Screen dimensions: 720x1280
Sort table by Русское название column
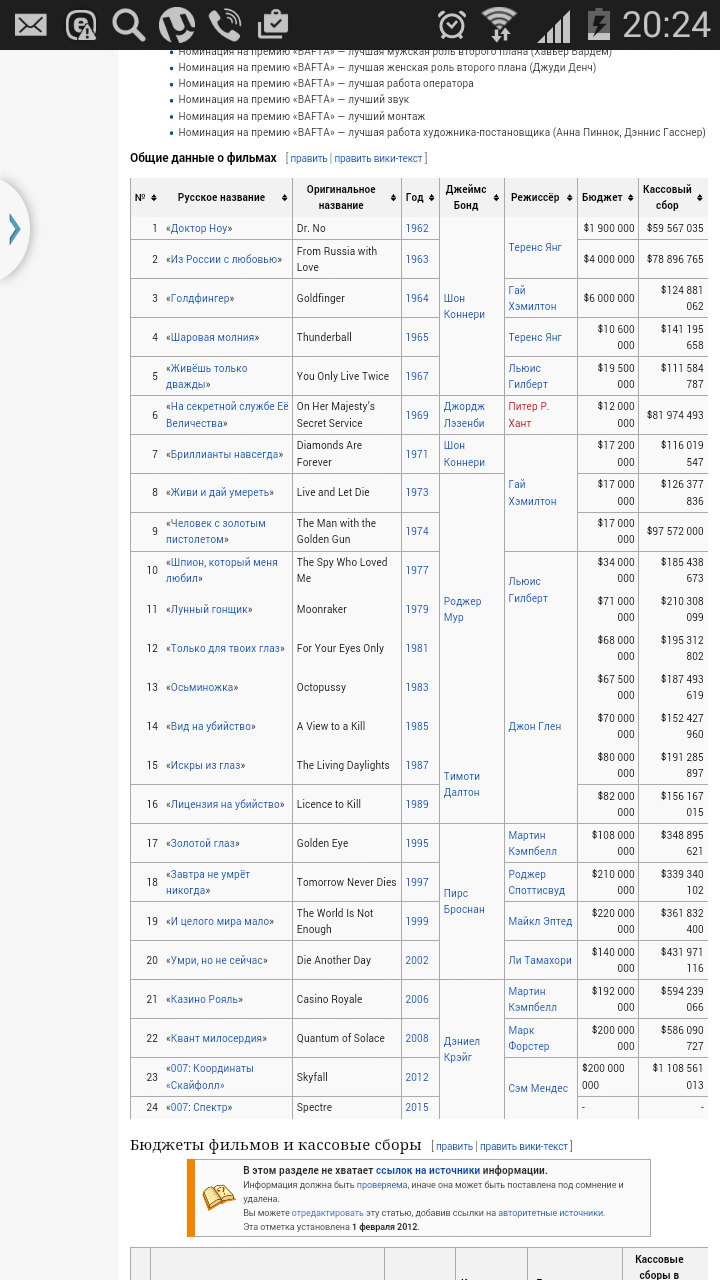click(285, 198)
